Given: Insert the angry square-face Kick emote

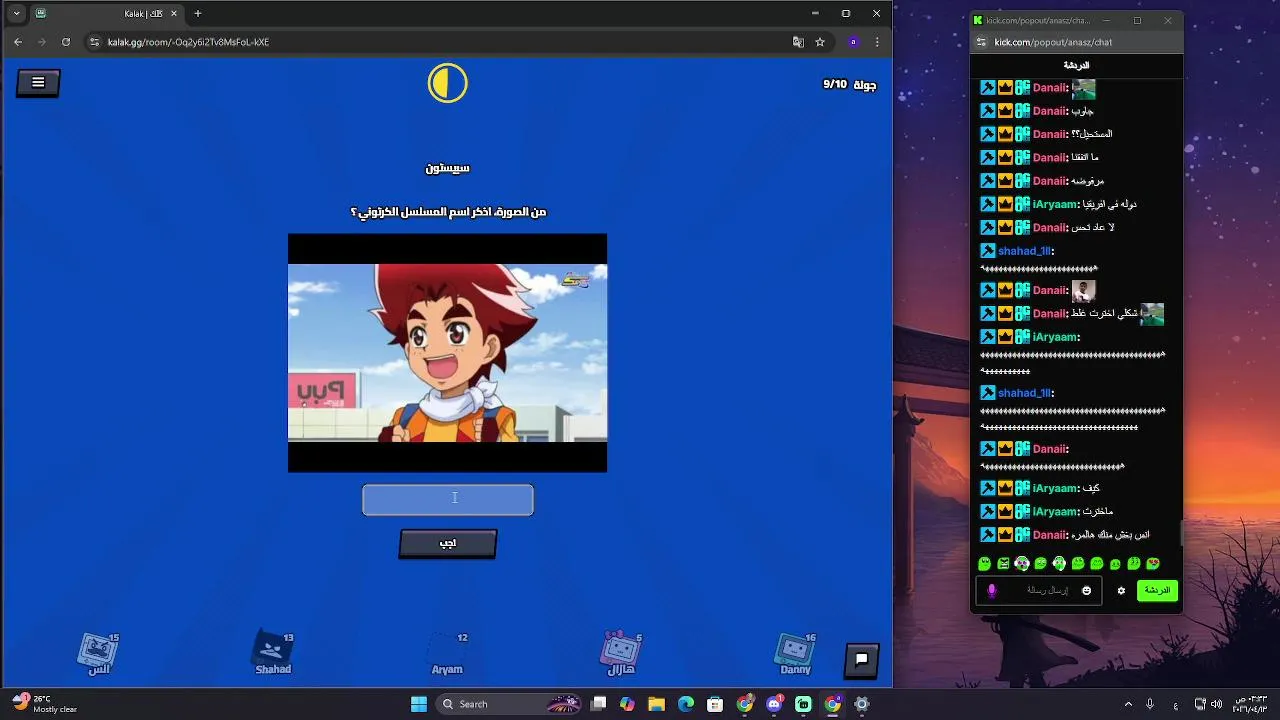Looking at the screenshot, I should (x=1003, y=564).
